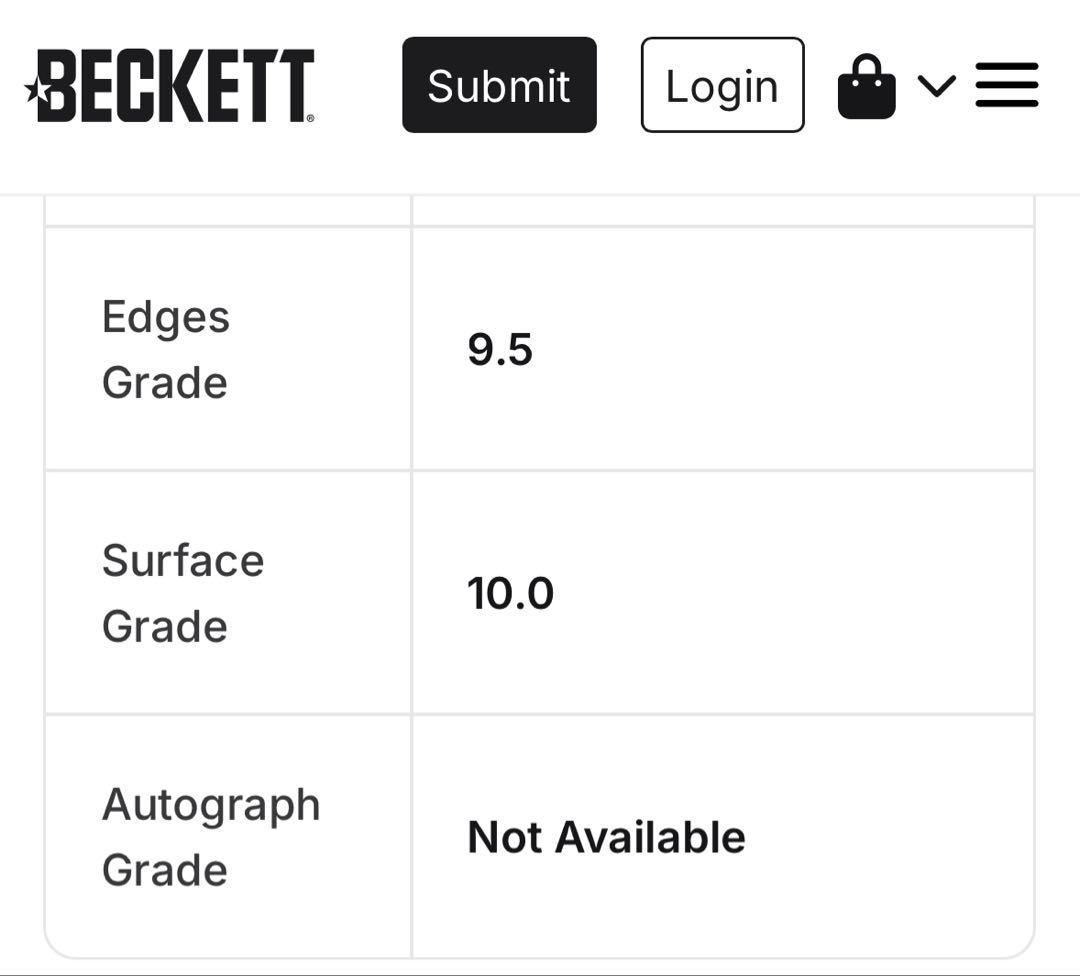Click "Grade" beneath the word Edges
The image size is (1080, 976).
[165, 383]
